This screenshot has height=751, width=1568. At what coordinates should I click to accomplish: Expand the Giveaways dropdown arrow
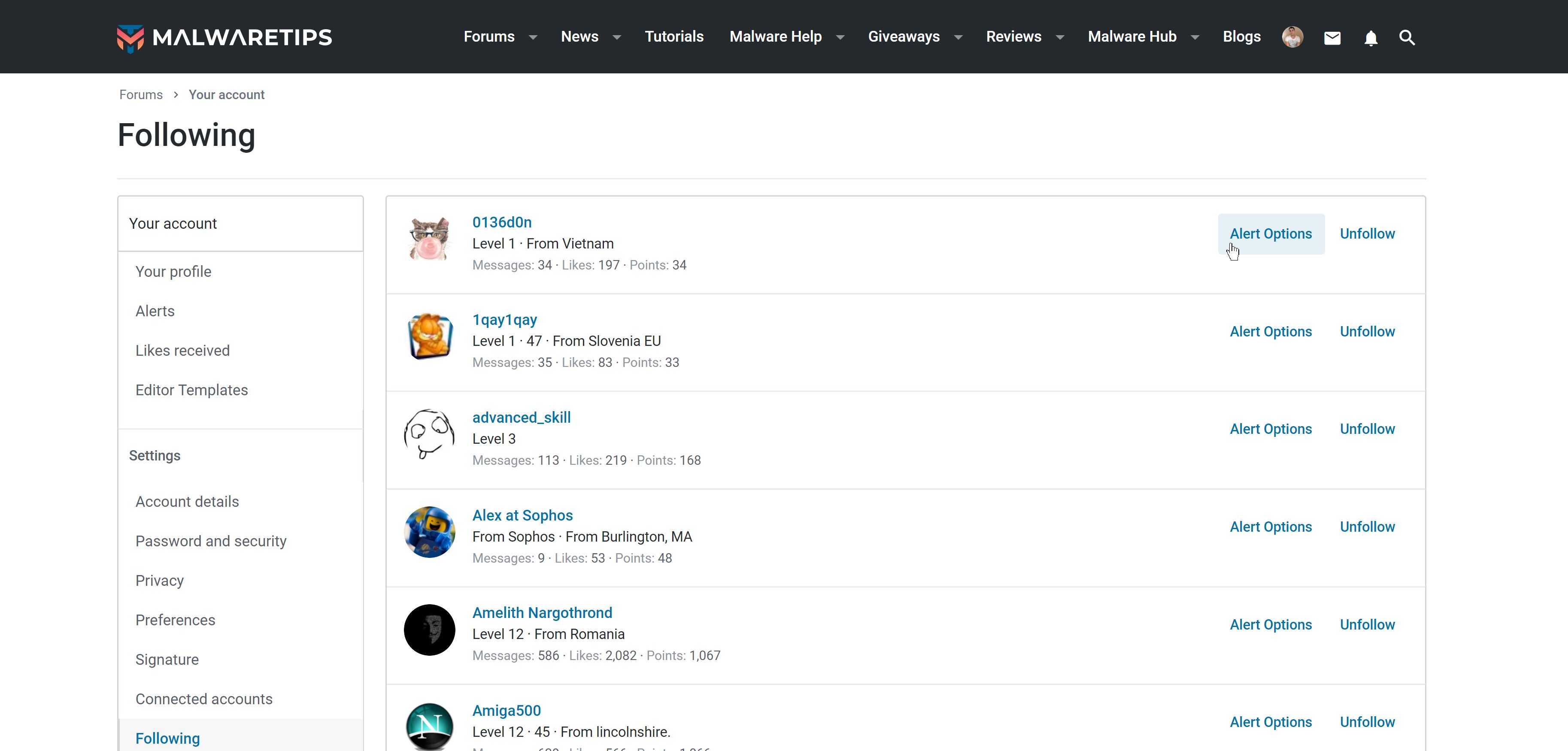958,37
